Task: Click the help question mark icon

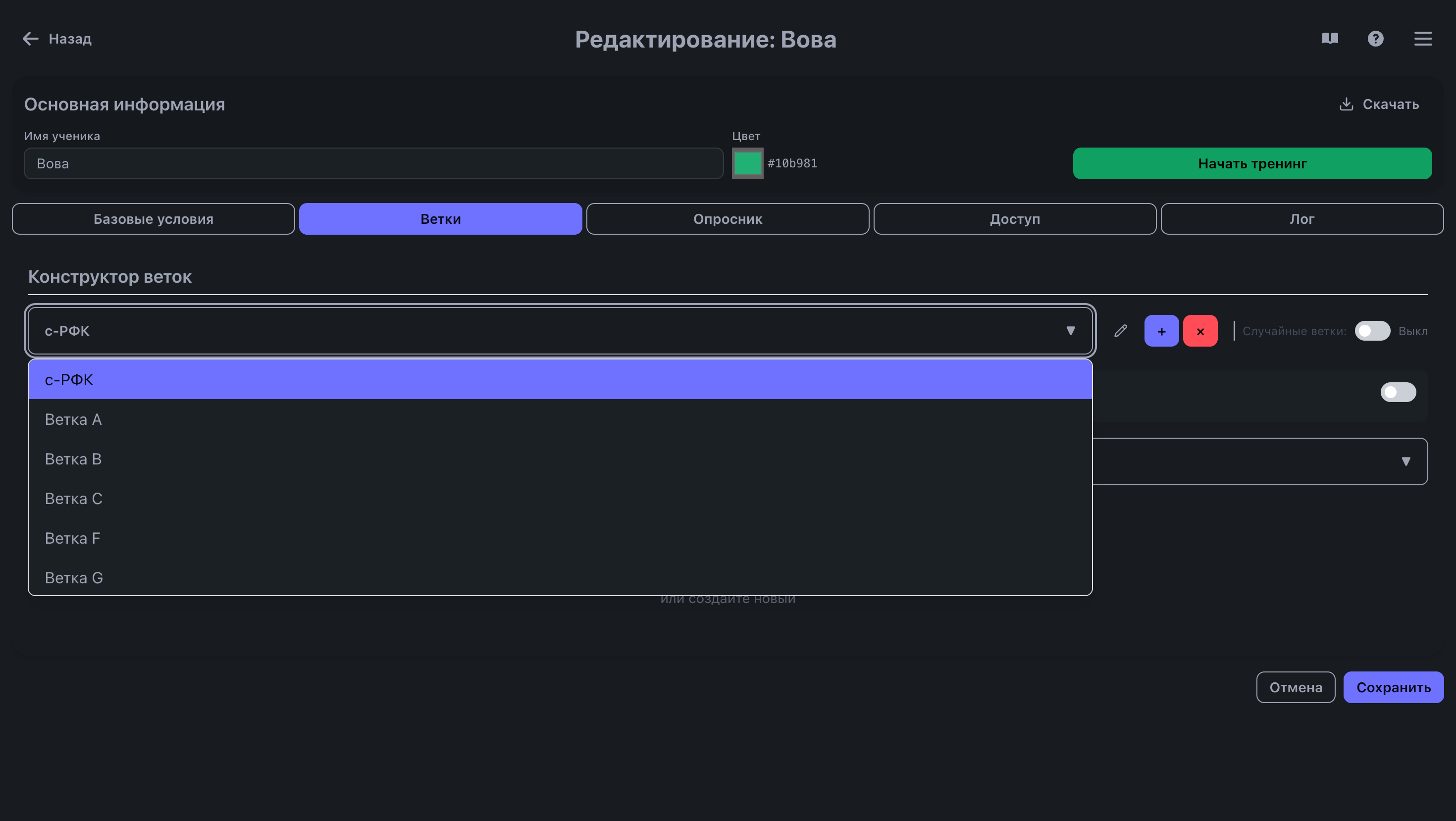Action: (x=1375, y=39)
